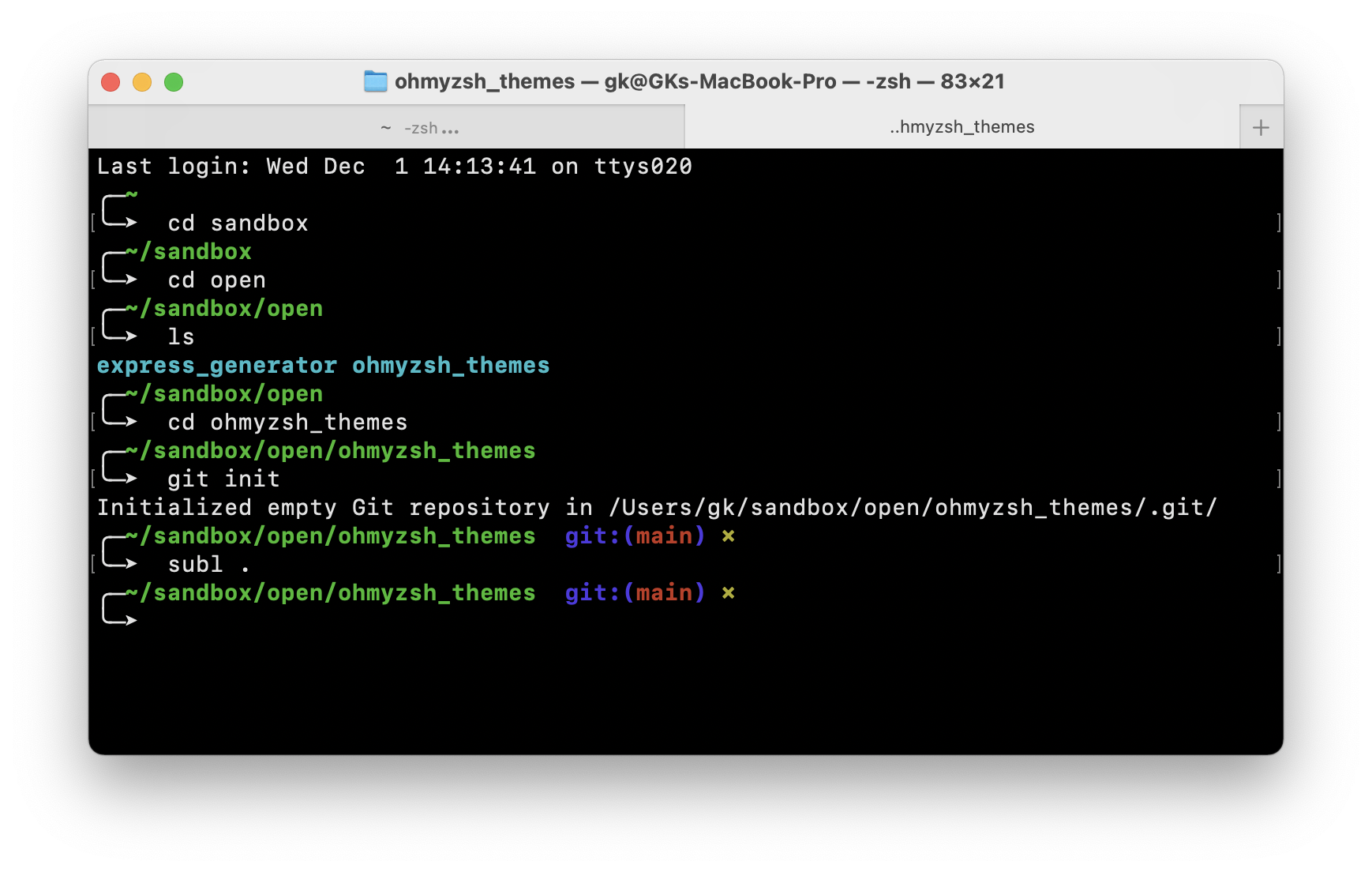Click git:(main) on the last prompt line
This screenshot has width=1372, height=872.
pos(635,593)
